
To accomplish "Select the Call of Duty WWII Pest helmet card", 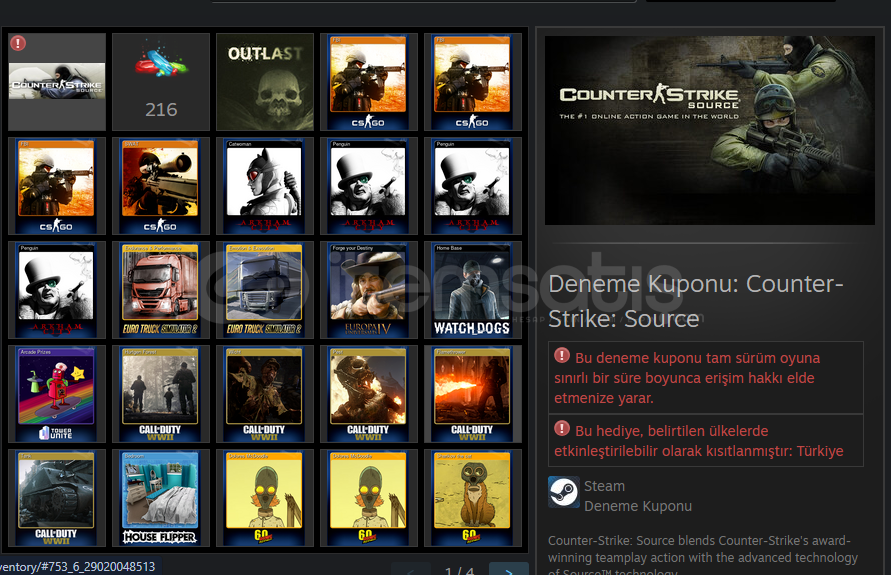I will [x=369, y=394].
